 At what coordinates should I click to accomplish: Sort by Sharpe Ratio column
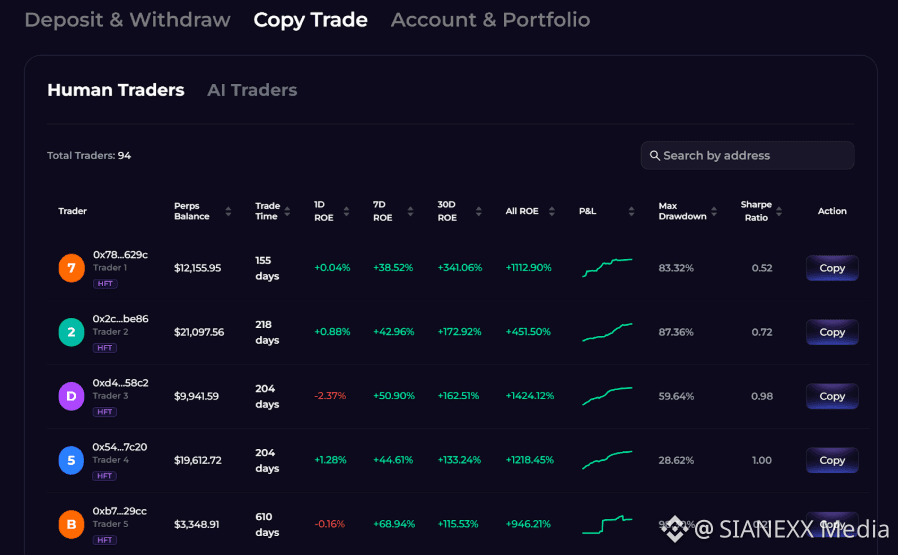(779, 212)
